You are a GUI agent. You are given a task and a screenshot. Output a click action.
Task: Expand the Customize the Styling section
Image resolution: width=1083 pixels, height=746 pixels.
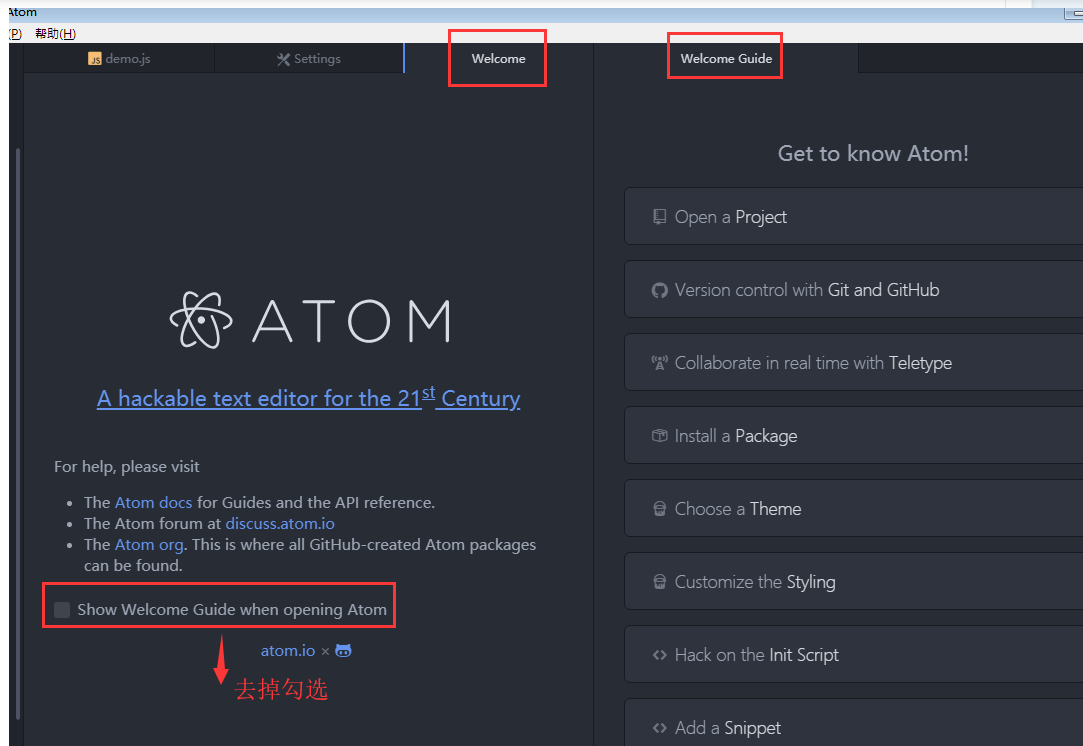(854, 582)
